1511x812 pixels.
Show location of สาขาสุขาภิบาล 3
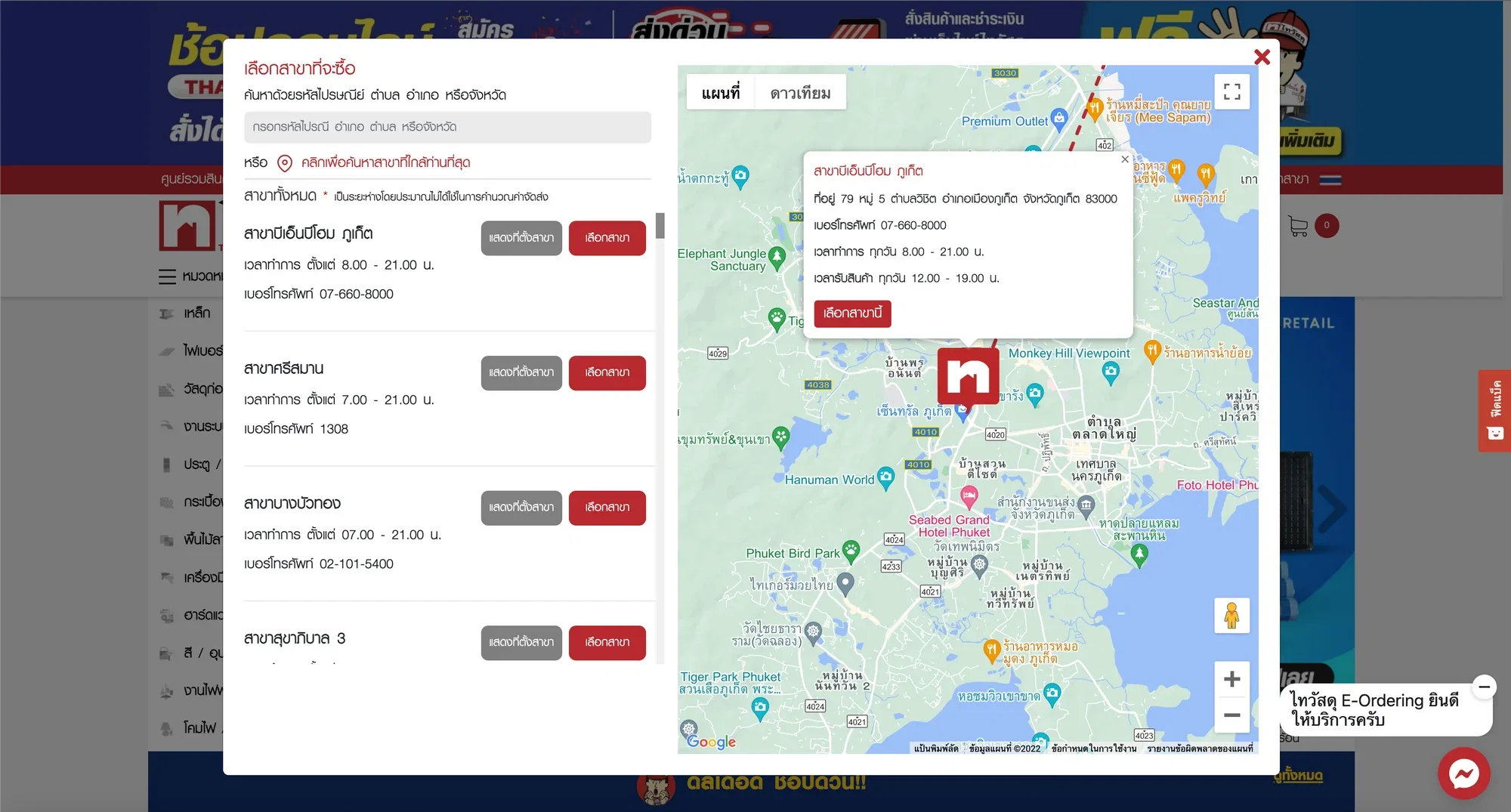tap(521, 643)
